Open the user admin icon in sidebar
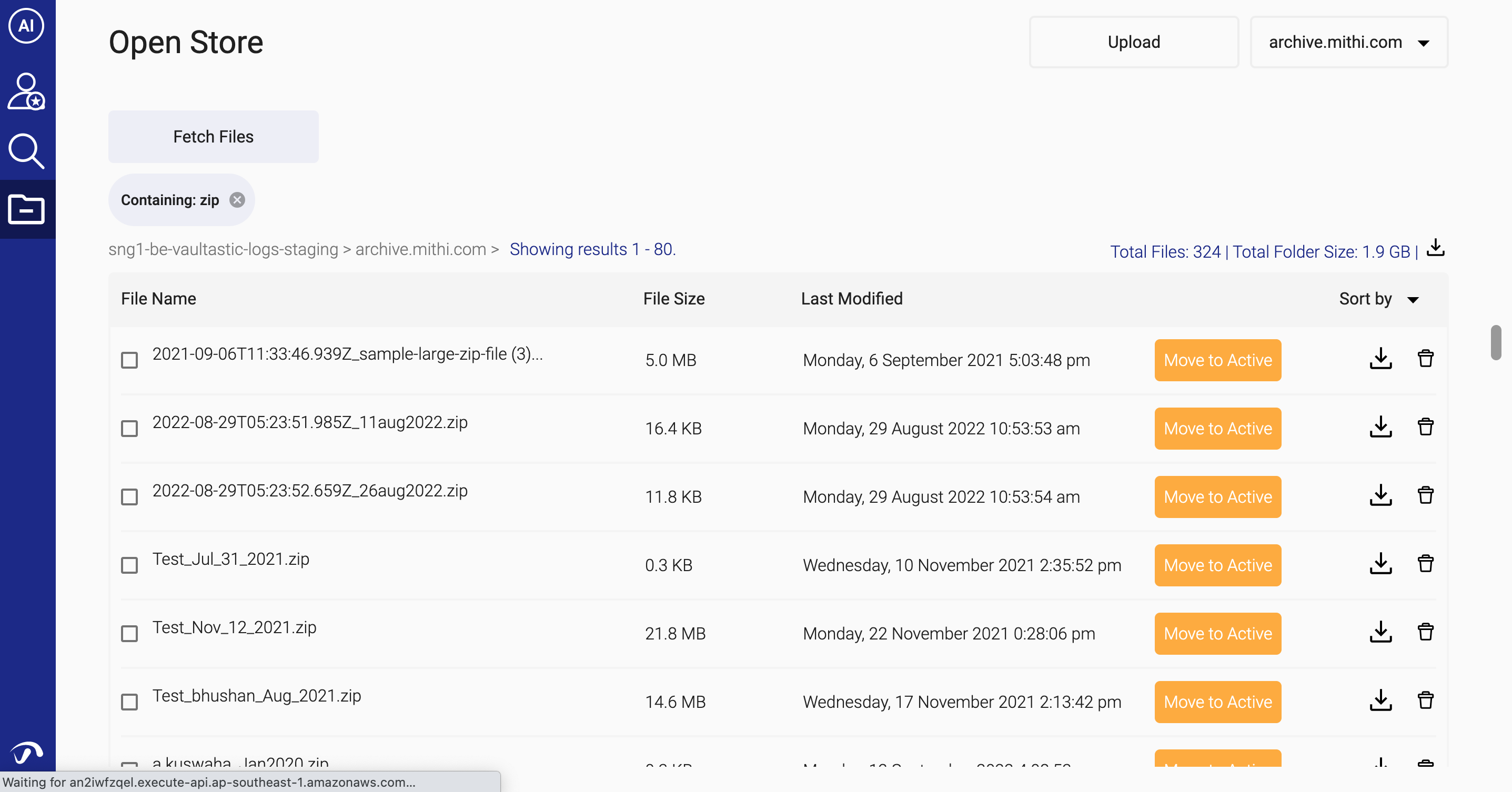This screenshot has width=1512, height=792. pyautogui.click(x=26, y=92)
